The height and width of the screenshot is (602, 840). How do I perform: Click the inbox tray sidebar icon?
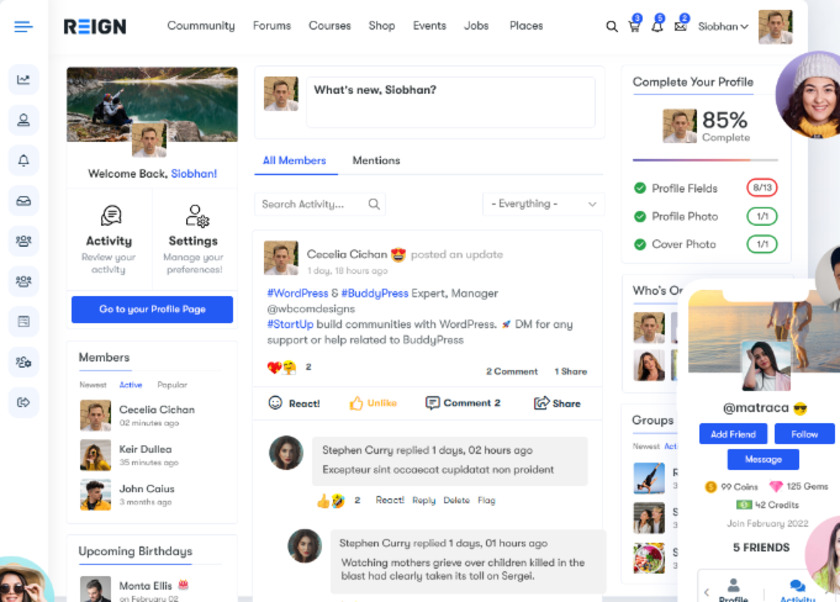pos(24,201)
